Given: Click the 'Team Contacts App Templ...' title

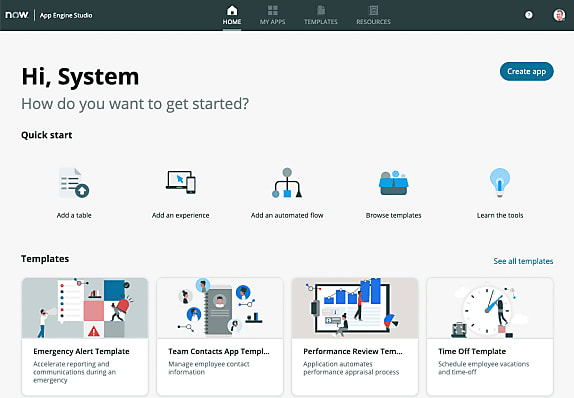Looking at the screenshot, I should (x=219, y=351).
